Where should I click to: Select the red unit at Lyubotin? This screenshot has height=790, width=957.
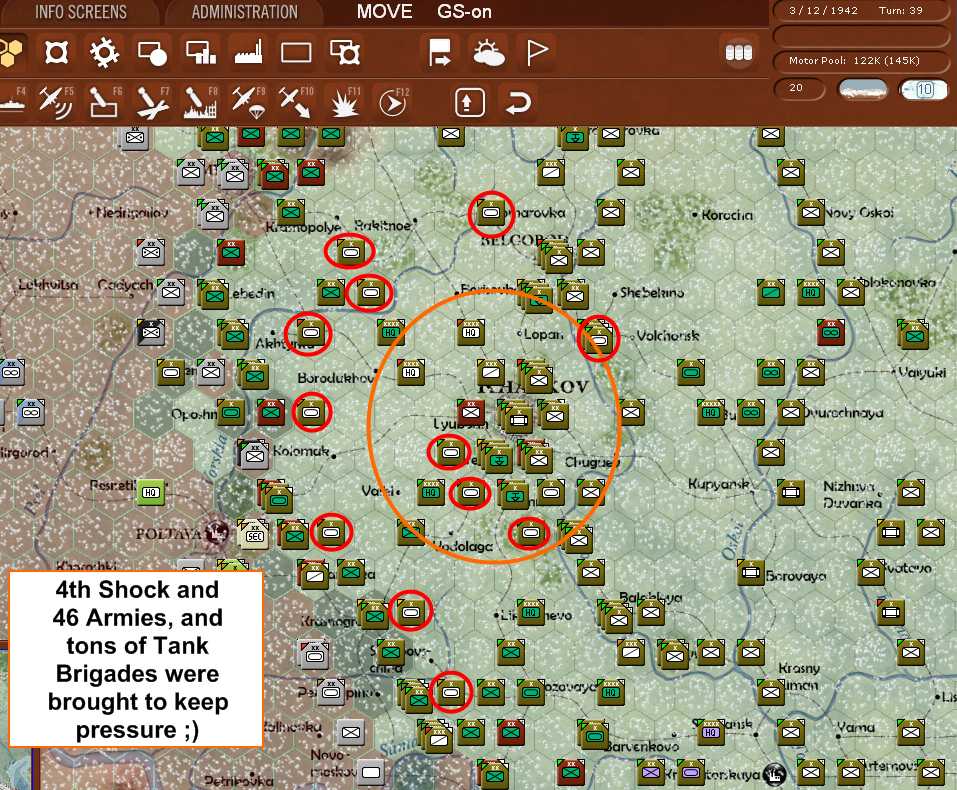point(471,412)
